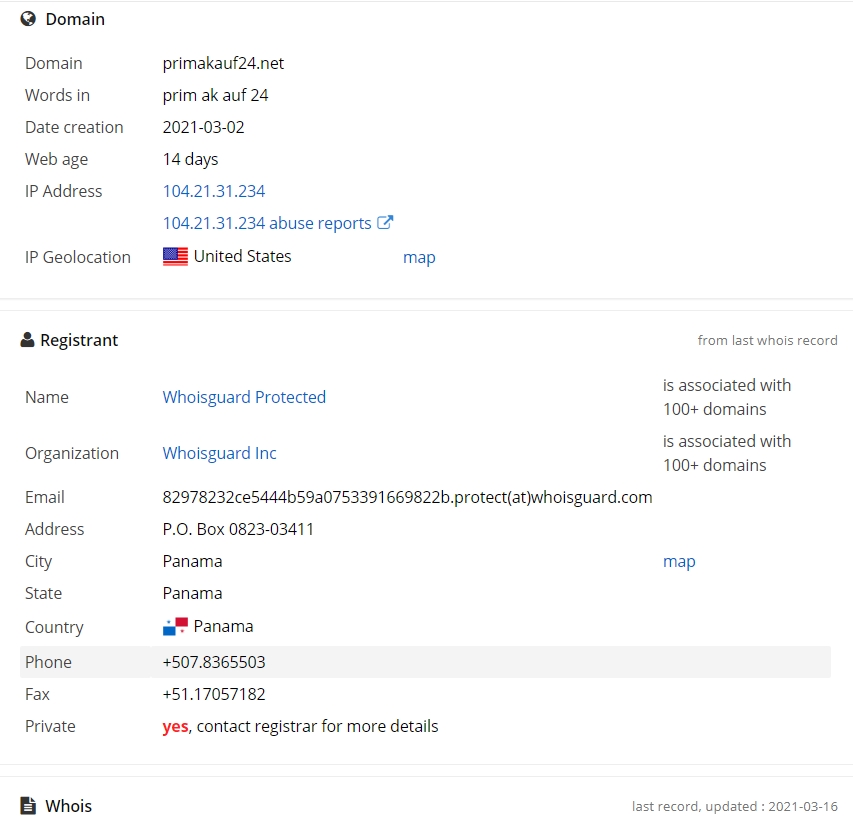Click the document icon beside Whois heading

click(28, 806)
